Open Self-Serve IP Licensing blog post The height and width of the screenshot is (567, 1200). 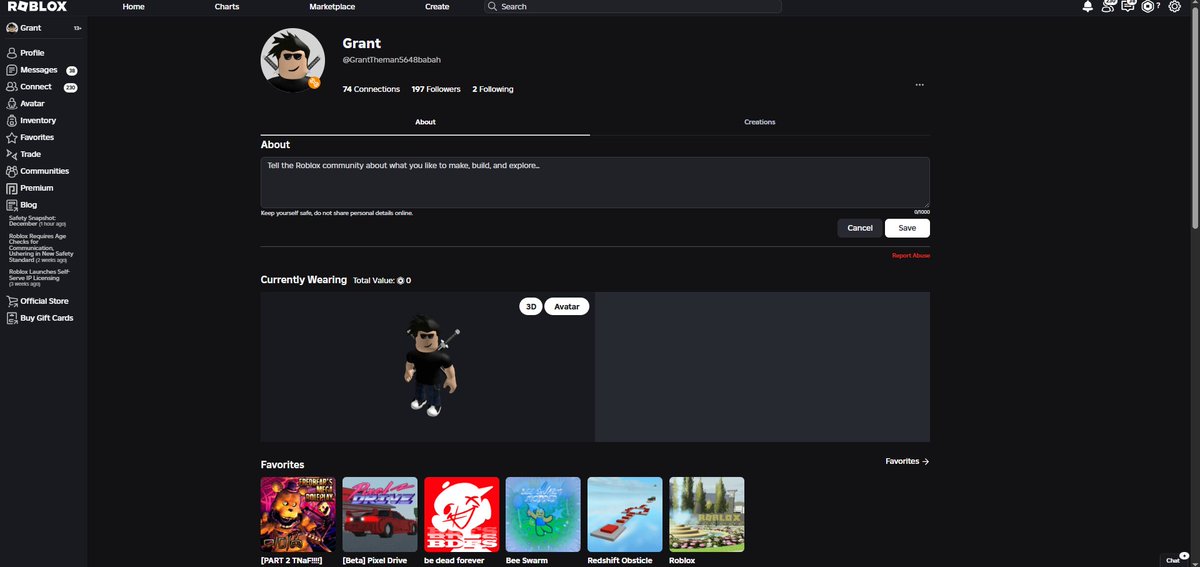pyautogui.click(x=40, y=277)
